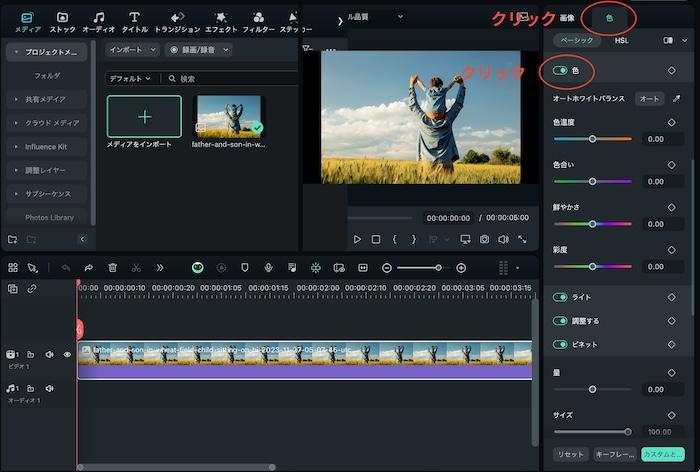Open the インポート (Import) dropdown
The image size is (700, 472).
(x=132, y=49)
